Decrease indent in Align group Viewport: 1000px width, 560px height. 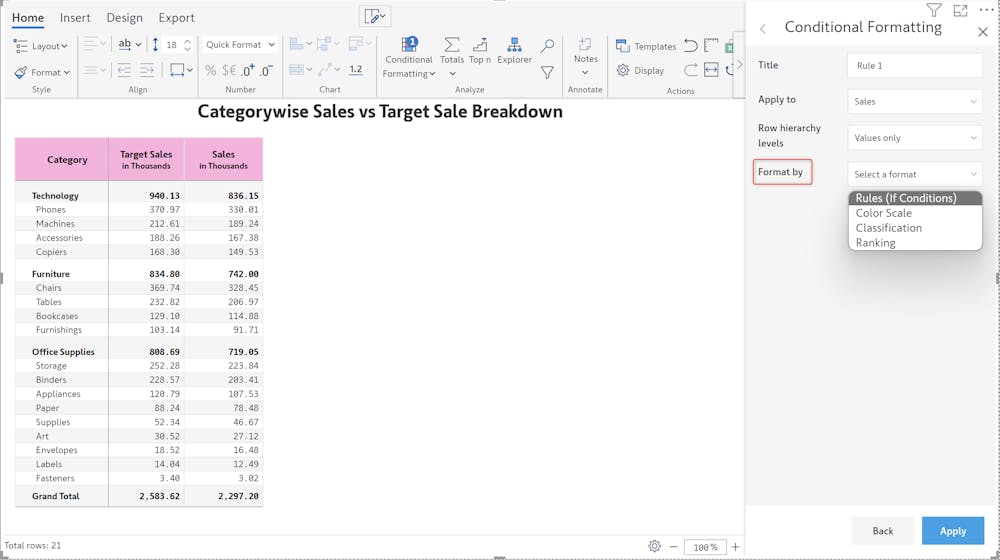pyautogui.click(x=124, y=70)
